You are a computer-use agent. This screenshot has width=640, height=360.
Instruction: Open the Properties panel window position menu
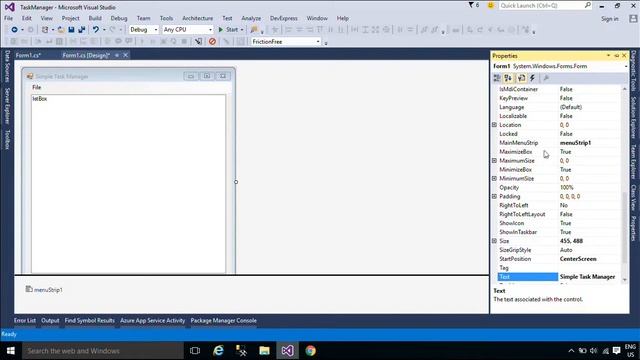(x=609, y=56)
